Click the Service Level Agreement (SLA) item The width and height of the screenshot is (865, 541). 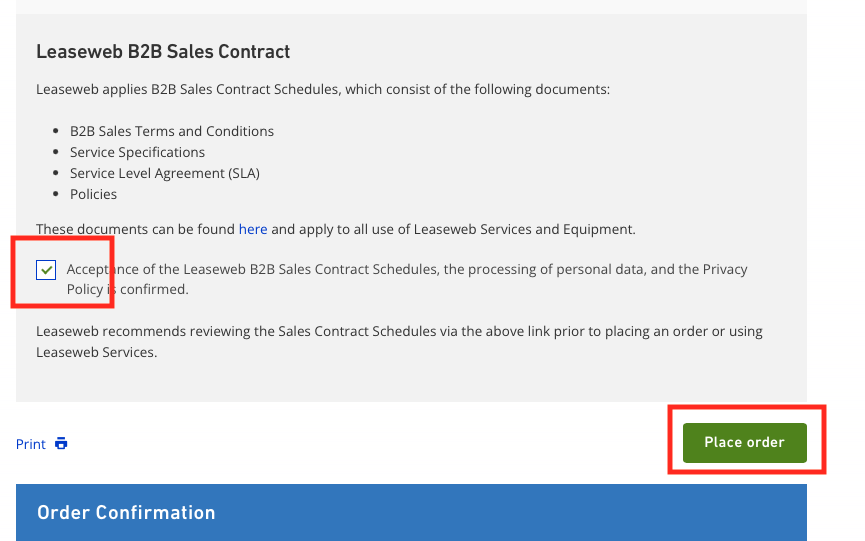click(165, 173)
